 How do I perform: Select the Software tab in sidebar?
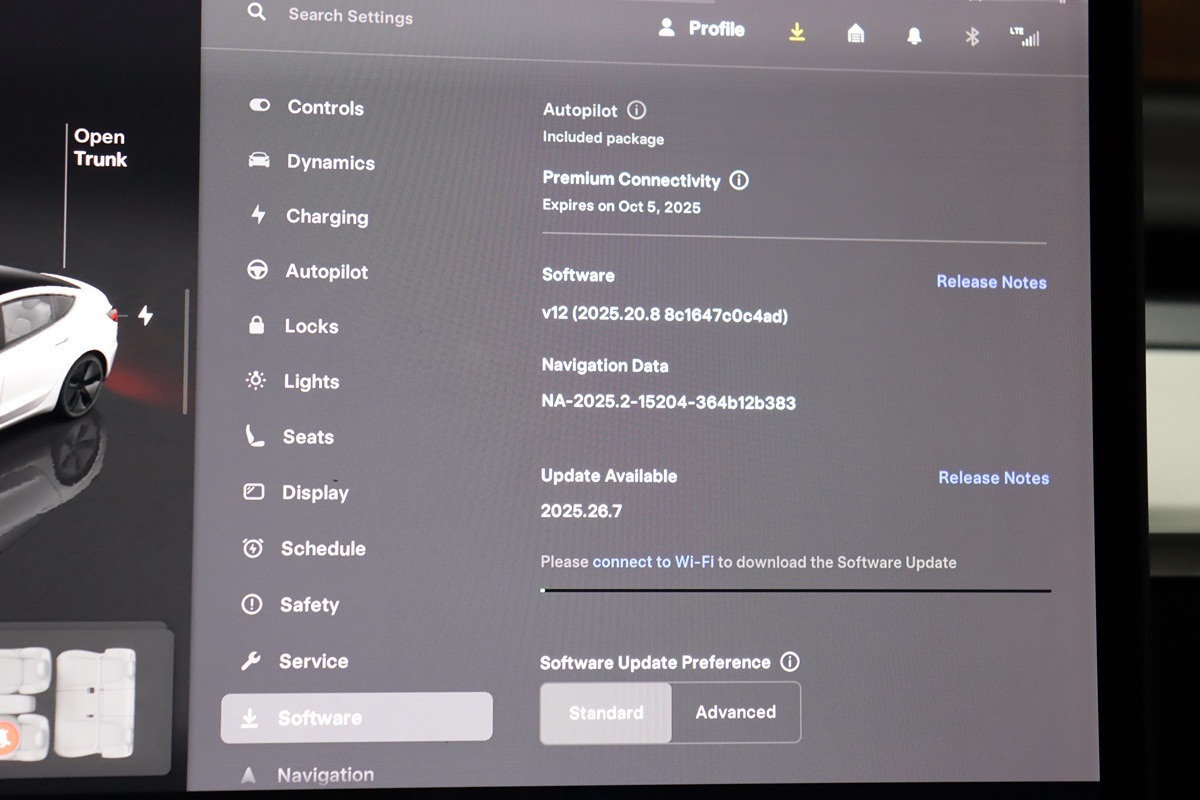coord(357,717)
